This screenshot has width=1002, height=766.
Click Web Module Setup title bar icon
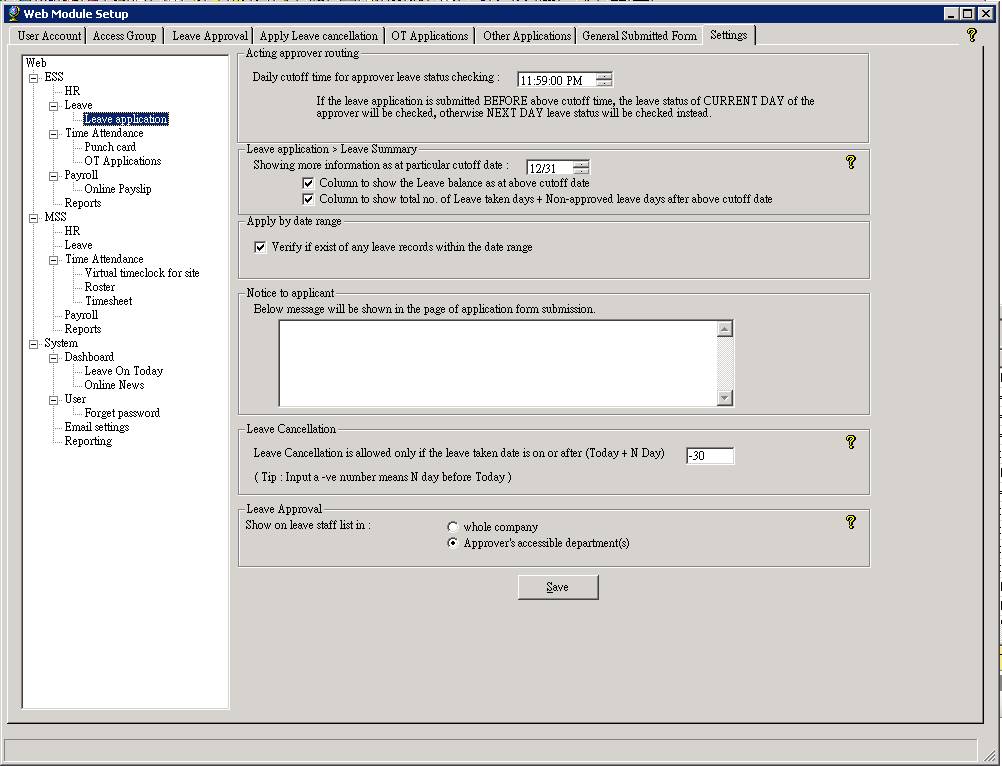13,14
